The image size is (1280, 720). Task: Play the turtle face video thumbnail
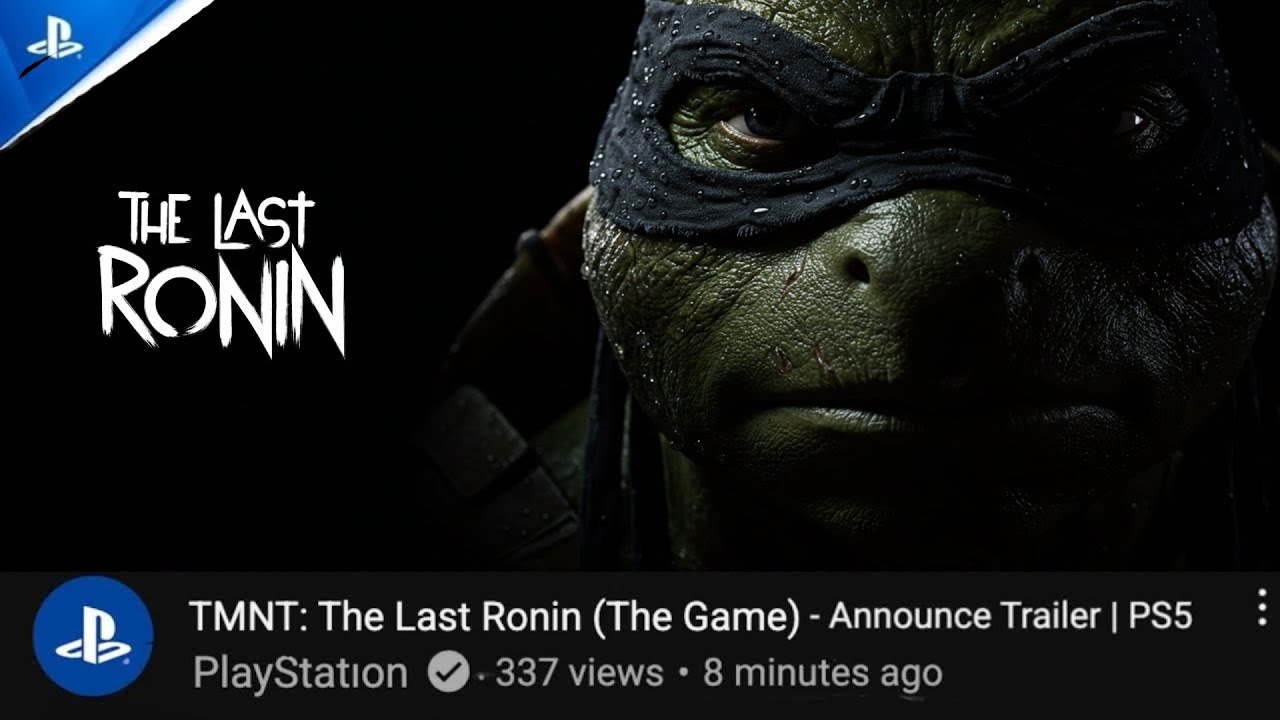pyautogui.click(x=640, y=285)
